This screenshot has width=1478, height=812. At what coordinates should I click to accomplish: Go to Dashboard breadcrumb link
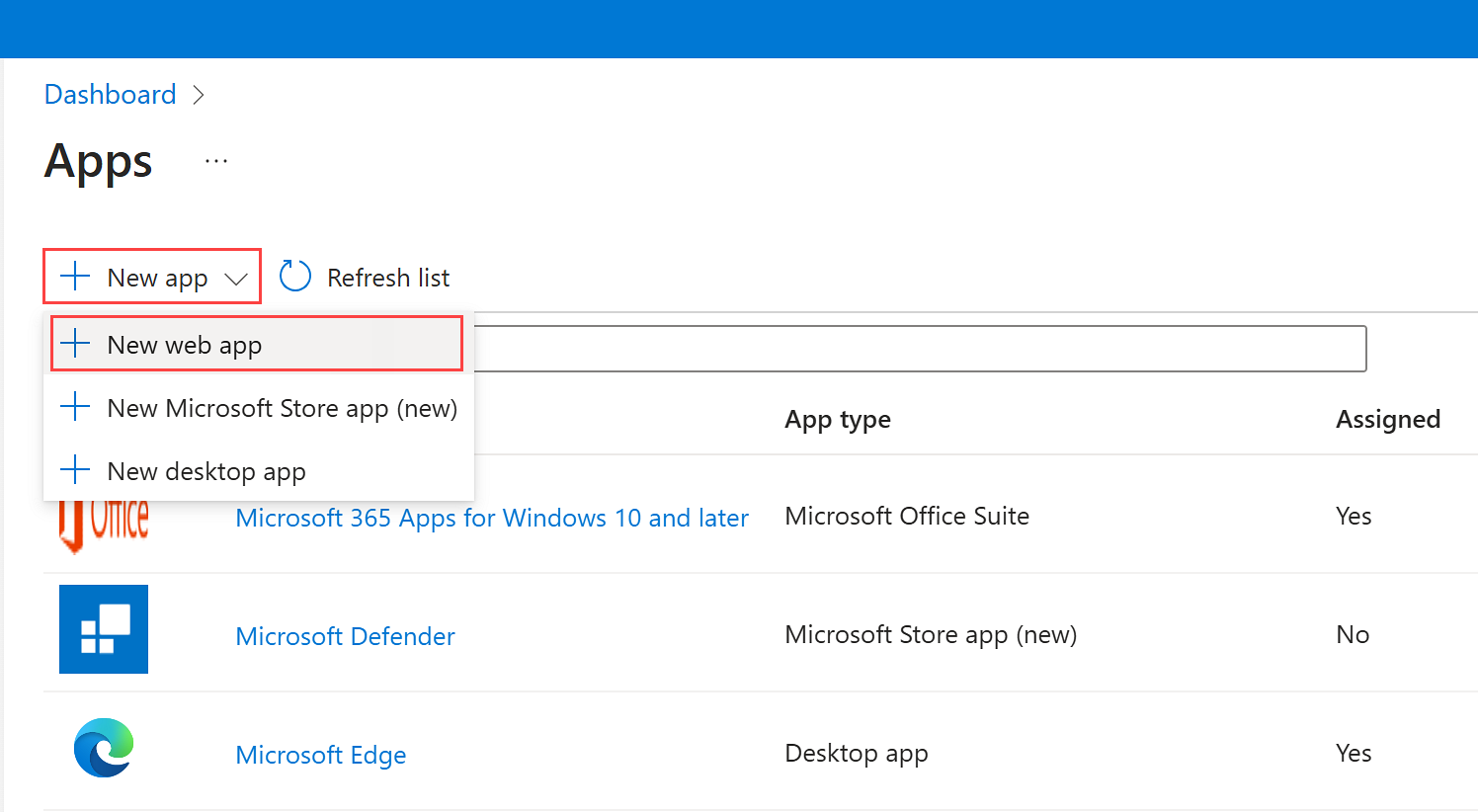point(111,94)
